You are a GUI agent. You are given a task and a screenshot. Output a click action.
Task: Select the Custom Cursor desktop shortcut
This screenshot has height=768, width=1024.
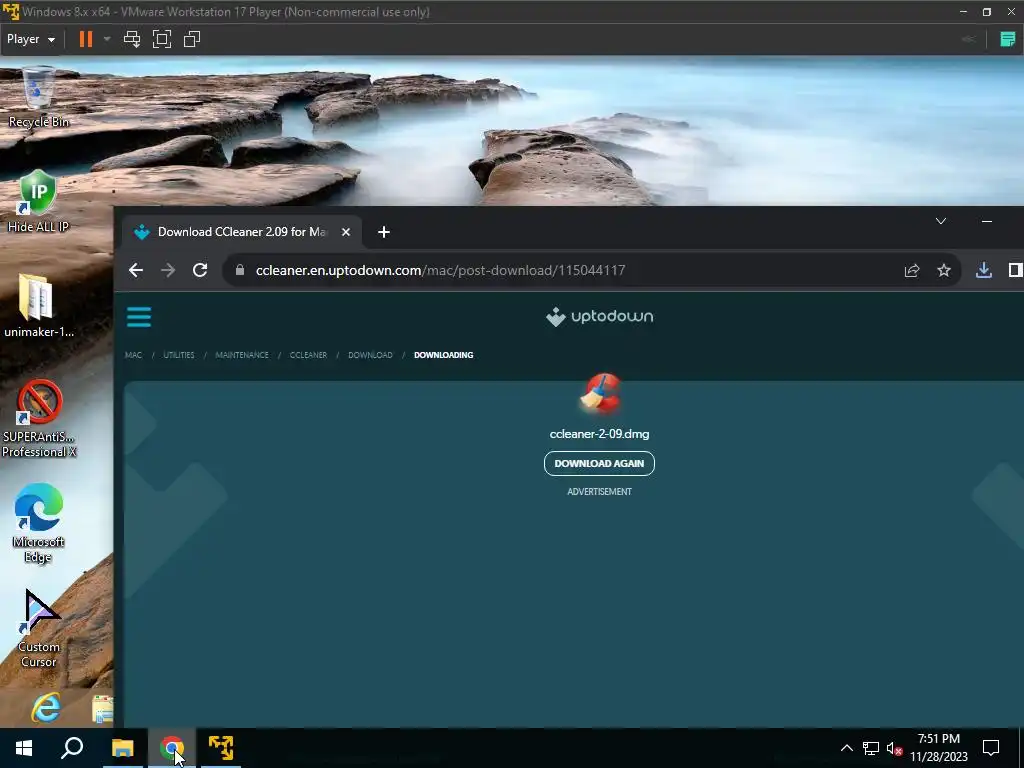(39, 628)
